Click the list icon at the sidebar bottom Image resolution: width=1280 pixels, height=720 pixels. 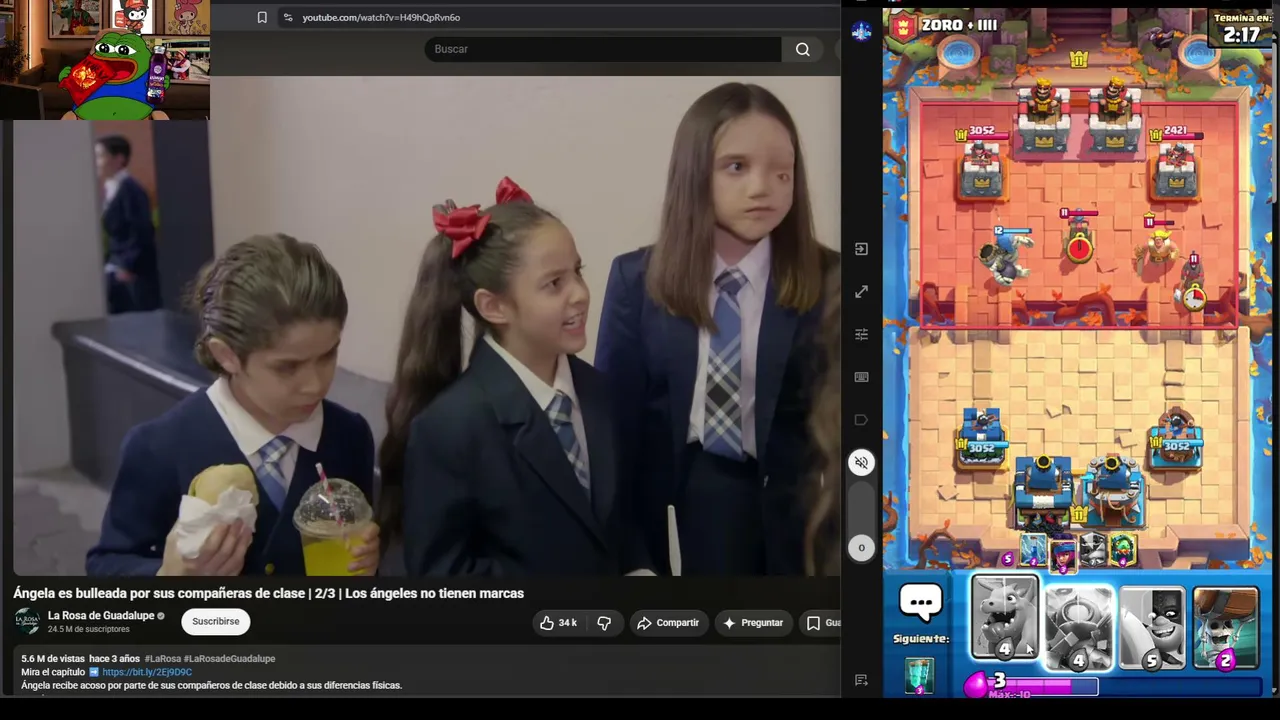coord(861,680)
